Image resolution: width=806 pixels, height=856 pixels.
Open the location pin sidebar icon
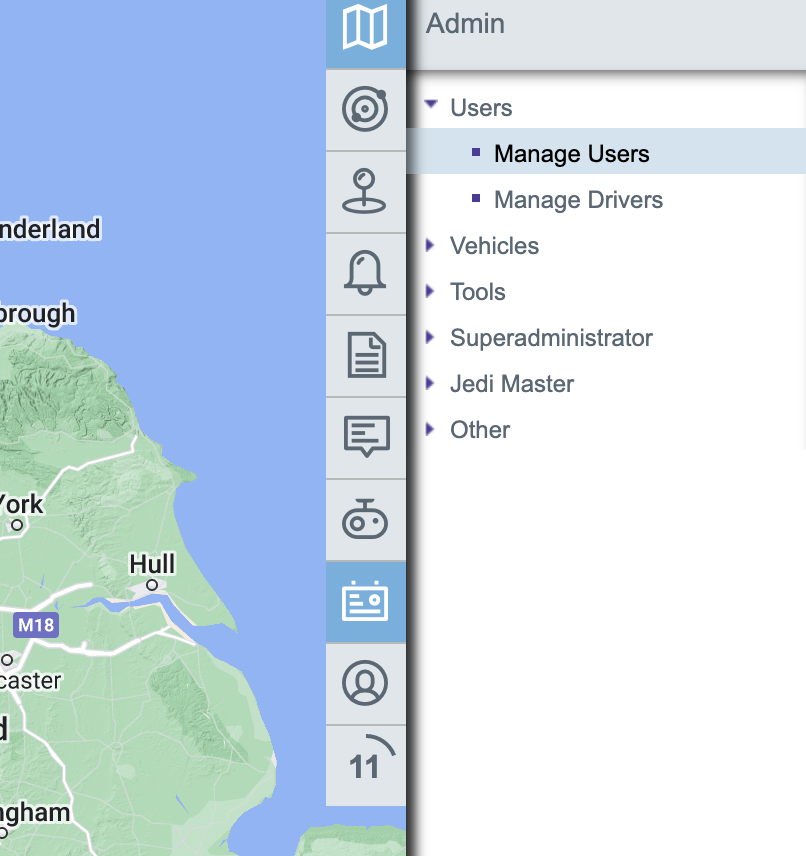click(365, 191)
